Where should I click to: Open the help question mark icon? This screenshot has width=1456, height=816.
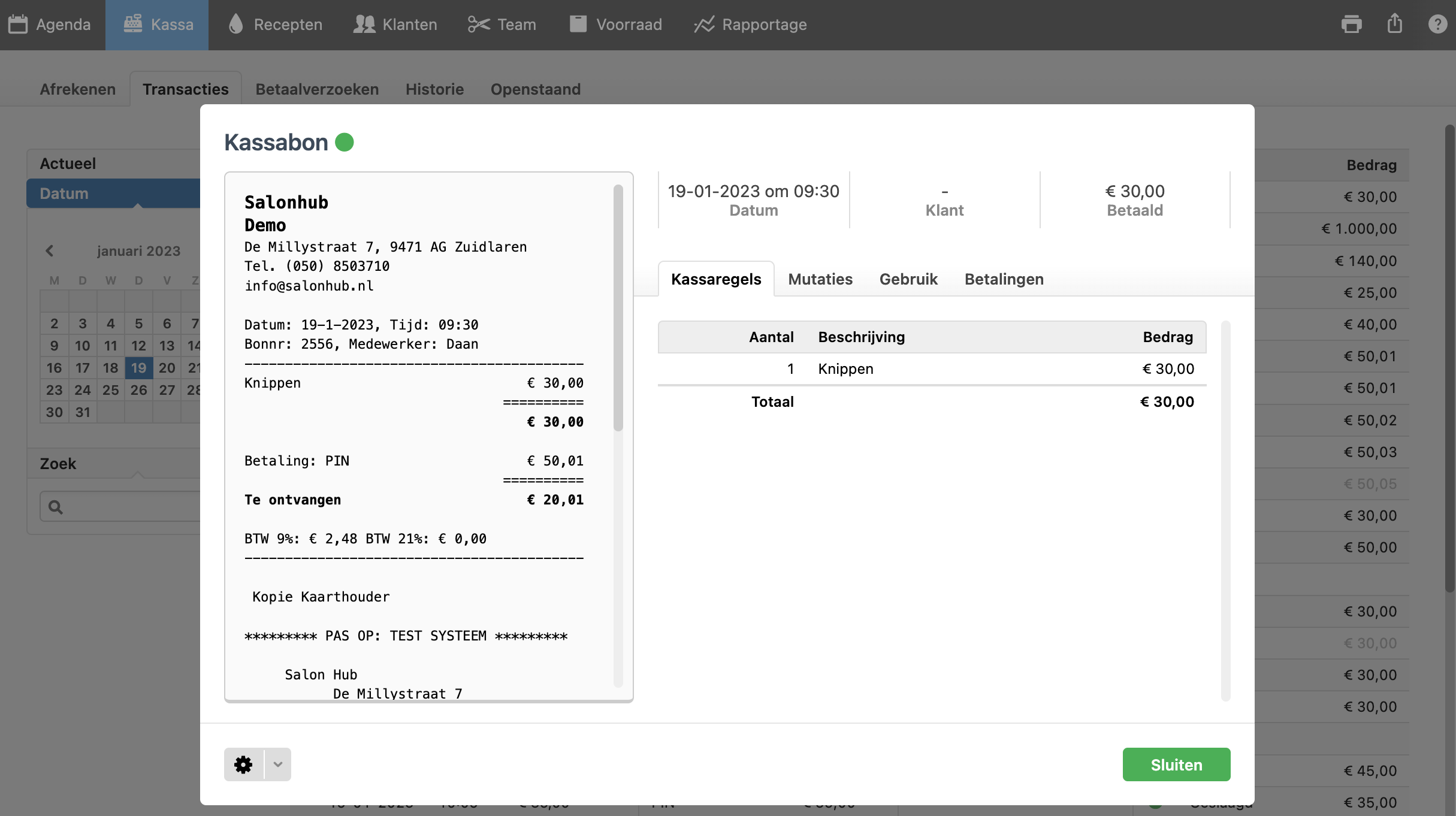pyautogui.click(x=1437, y=25)
